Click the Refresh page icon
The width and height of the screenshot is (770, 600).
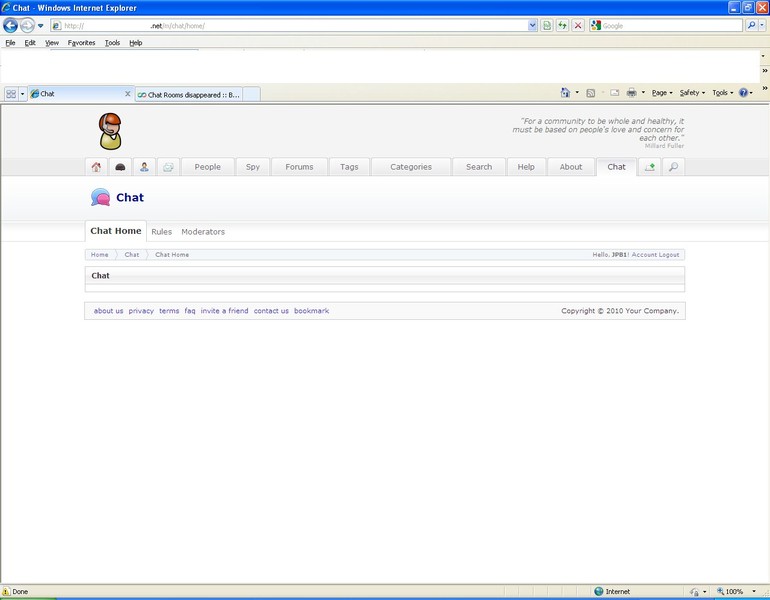(562, 26)
